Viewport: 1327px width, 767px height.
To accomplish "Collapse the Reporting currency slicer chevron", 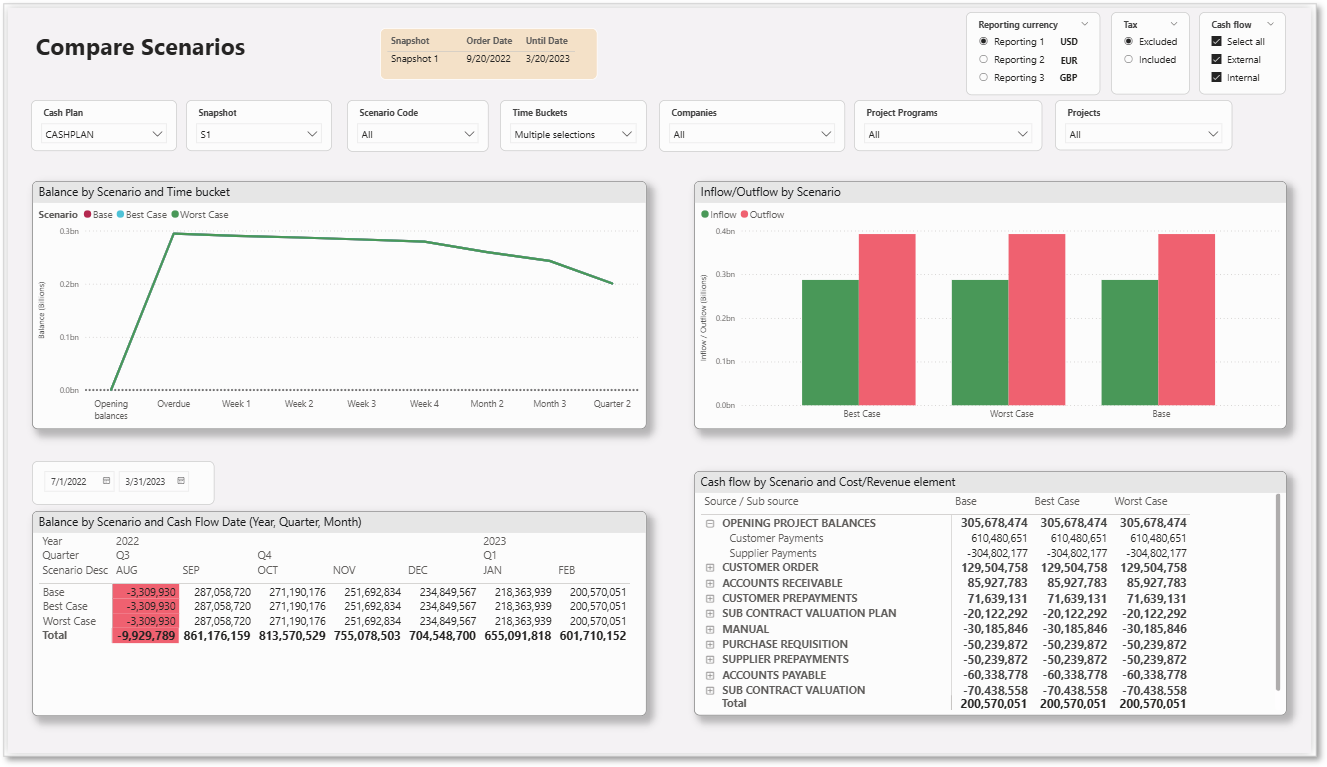I will click(1083, 25).
